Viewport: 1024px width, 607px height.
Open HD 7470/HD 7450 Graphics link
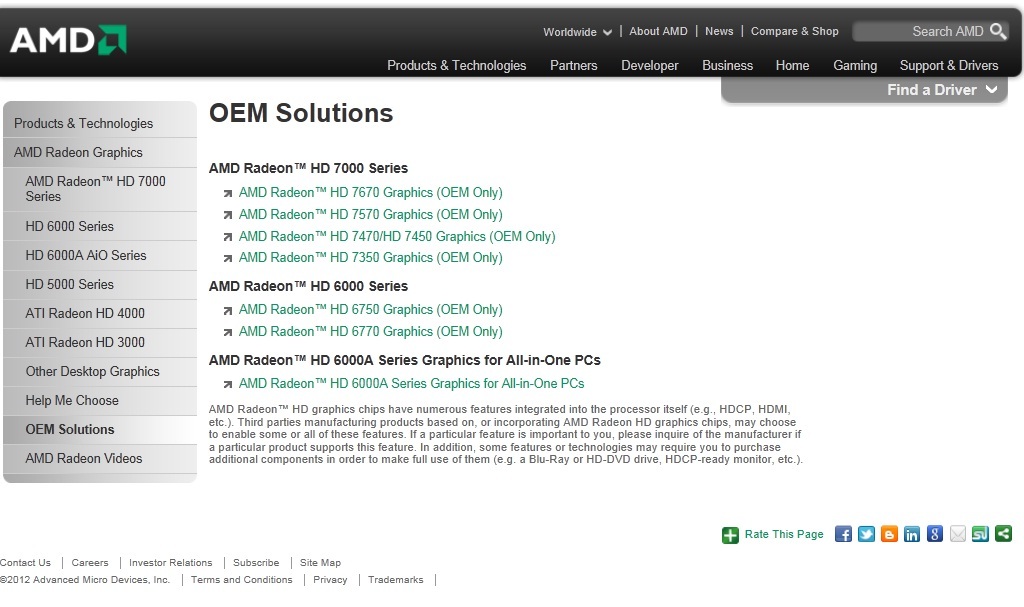397,237
